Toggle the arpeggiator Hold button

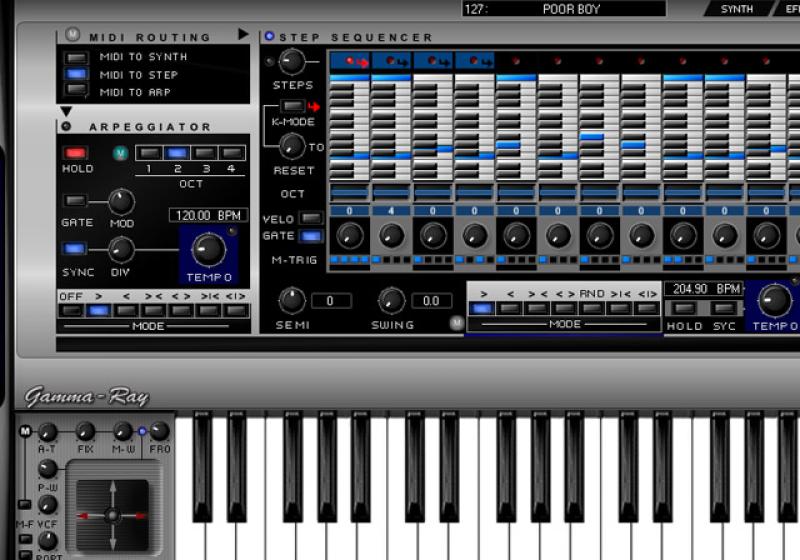coord(76,153)
